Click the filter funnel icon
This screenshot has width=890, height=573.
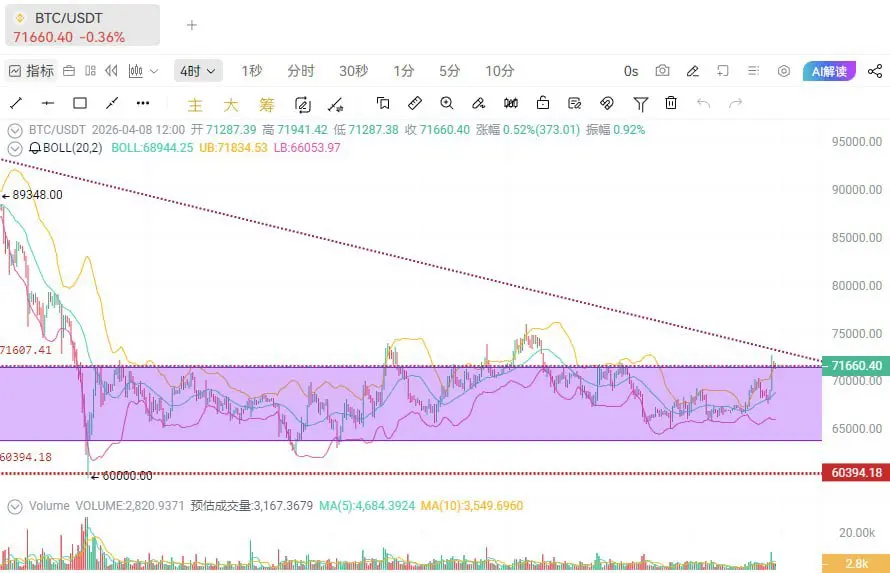(x=640, y=104)
